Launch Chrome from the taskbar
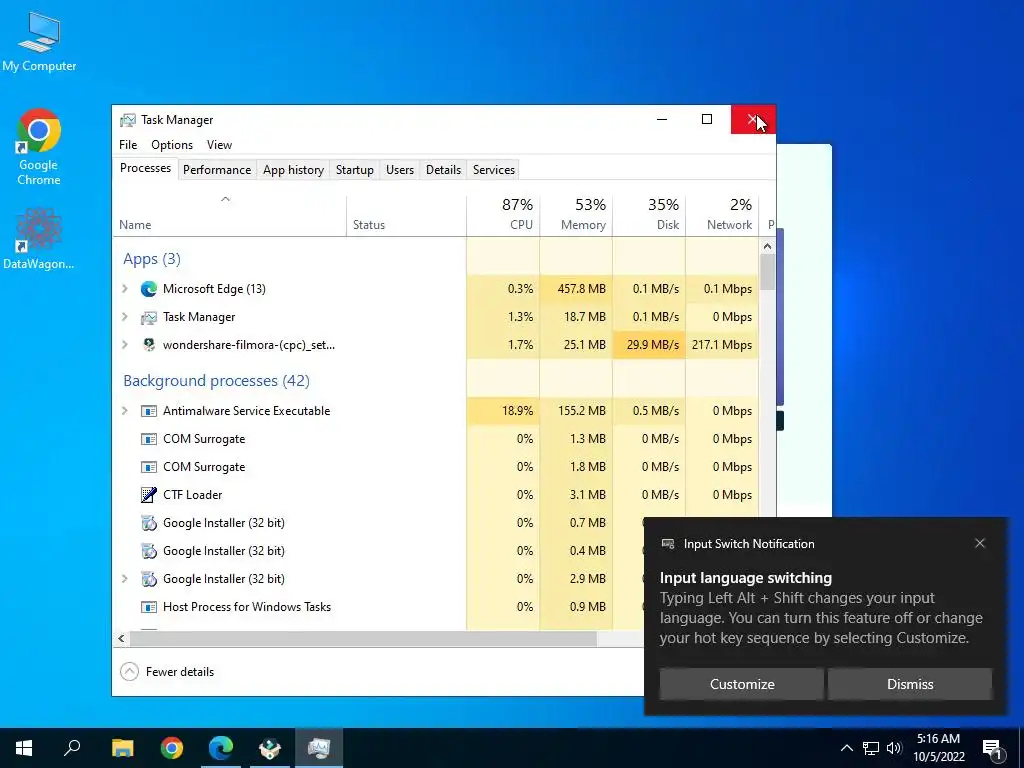Viewport: 1024px width, 768px height. 172,748
